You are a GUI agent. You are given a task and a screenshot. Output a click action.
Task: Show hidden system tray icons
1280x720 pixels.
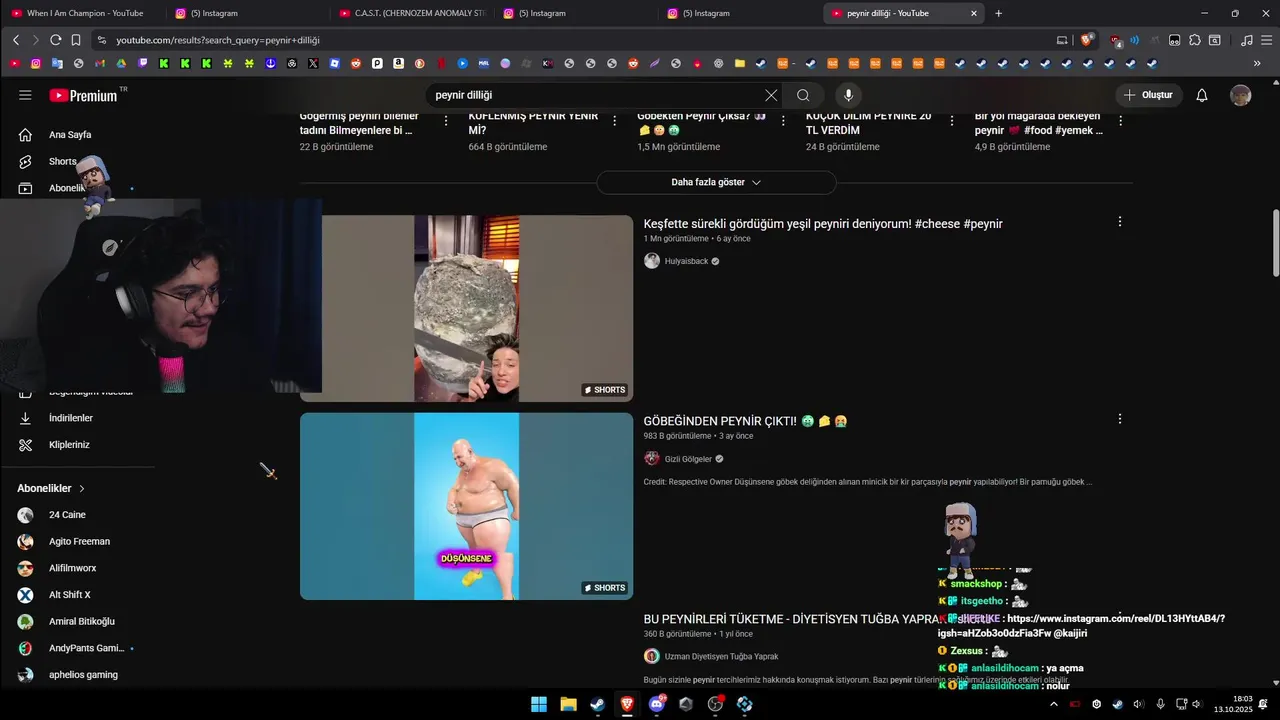click(x=1053, y=704)
